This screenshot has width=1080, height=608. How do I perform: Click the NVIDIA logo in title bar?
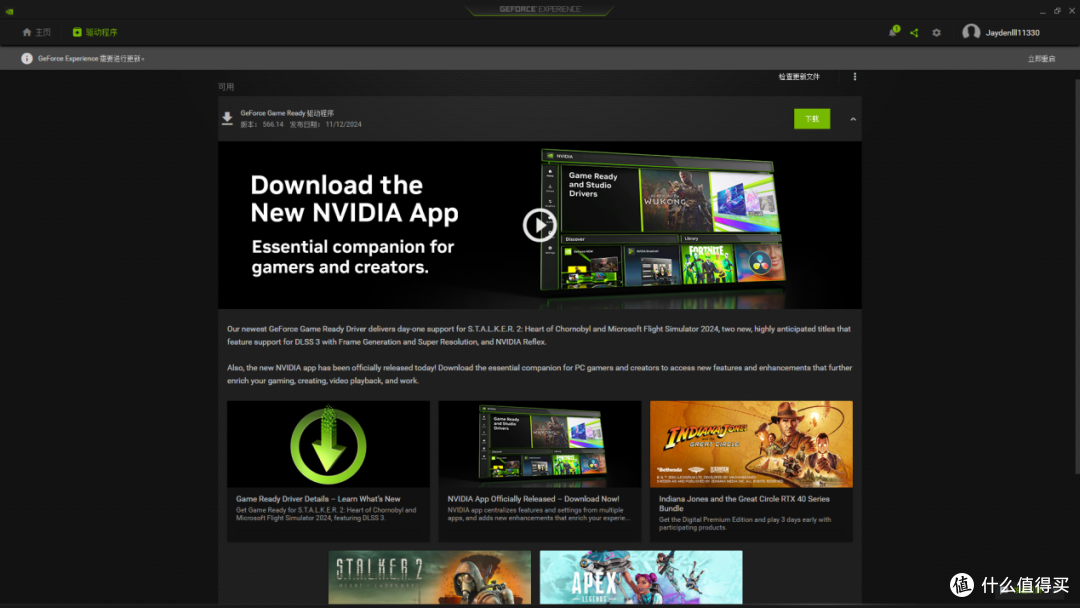click(x=9, y=11)
